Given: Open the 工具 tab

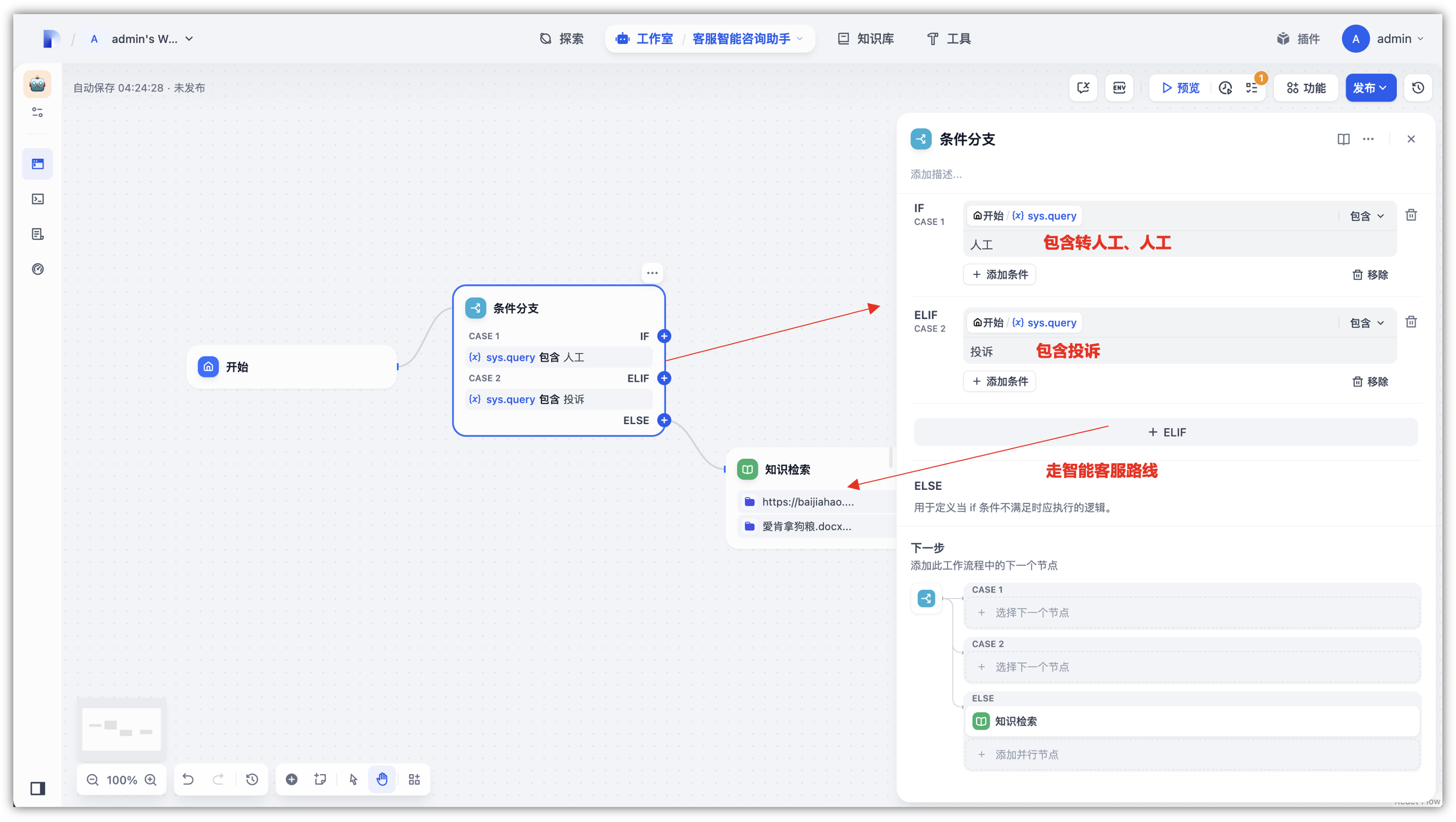Looking at the screenshot, I should pos(949,39).
